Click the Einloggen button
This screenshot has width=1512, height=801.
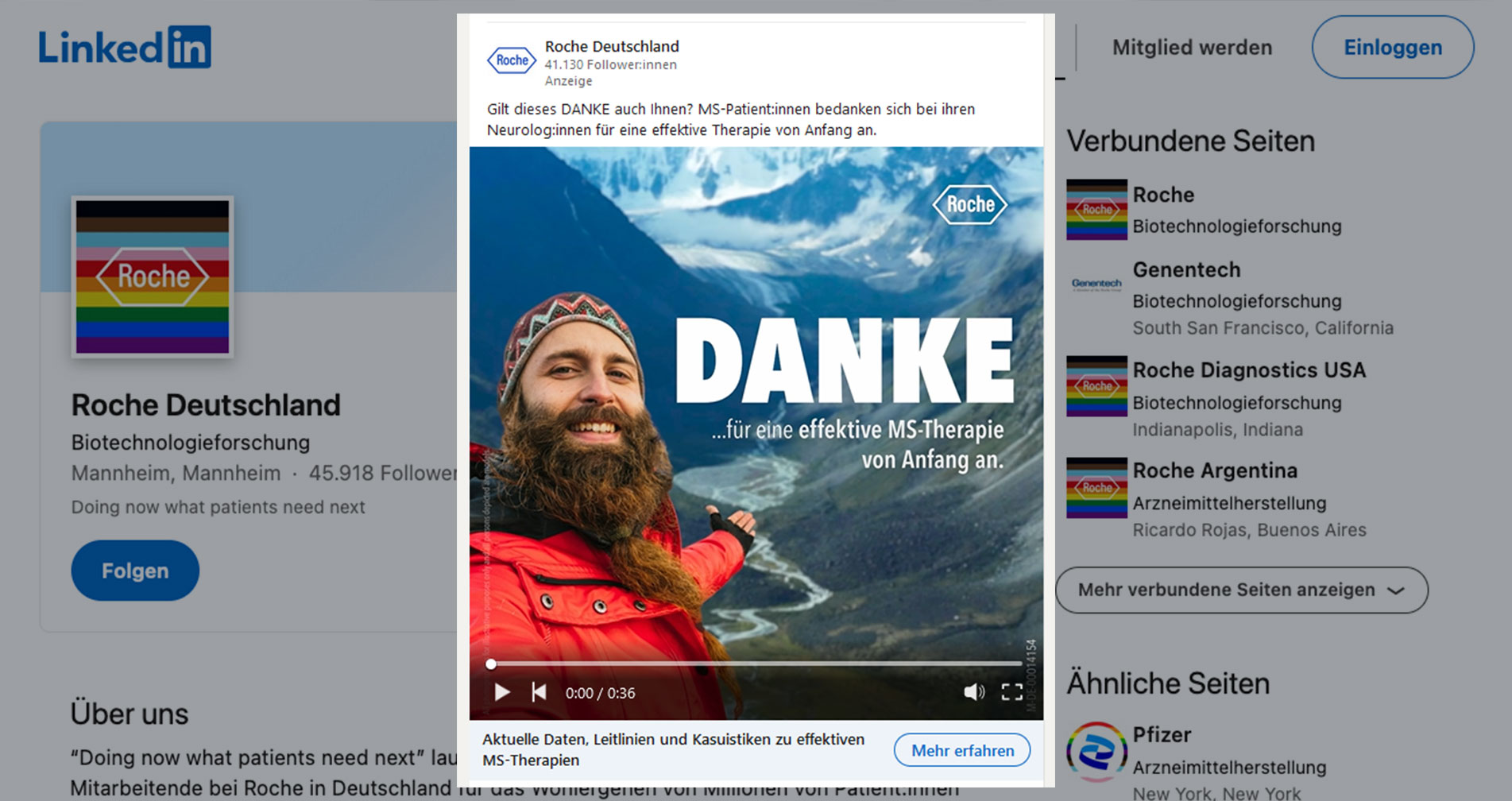tap(1393, 48)
